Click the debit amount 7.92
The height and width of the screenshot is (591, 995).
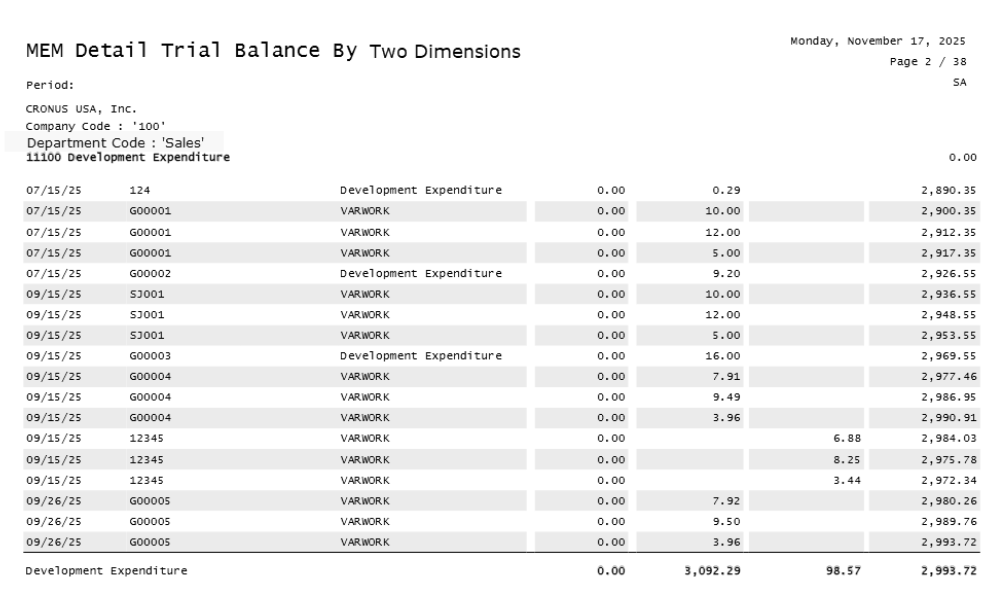click(x=726, y=501)
